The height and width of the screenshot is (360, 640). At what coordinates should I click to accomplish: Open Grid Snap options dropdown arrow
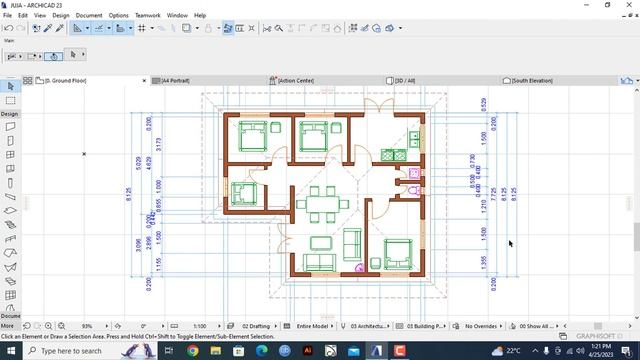click(x=152, y=28)
